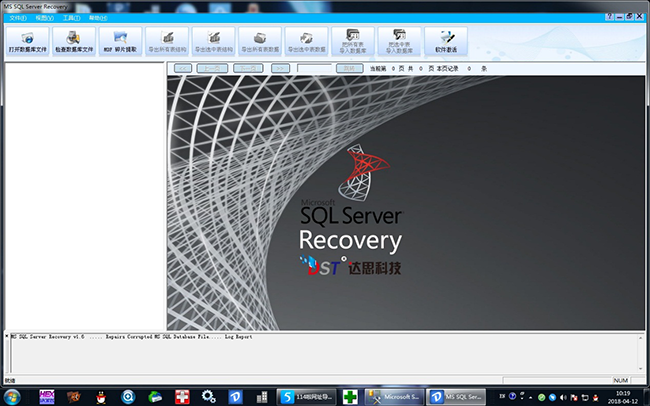This screenshot has width=650, height=406.
Task: Click 下一页 next page button
Action: (248, 68)
